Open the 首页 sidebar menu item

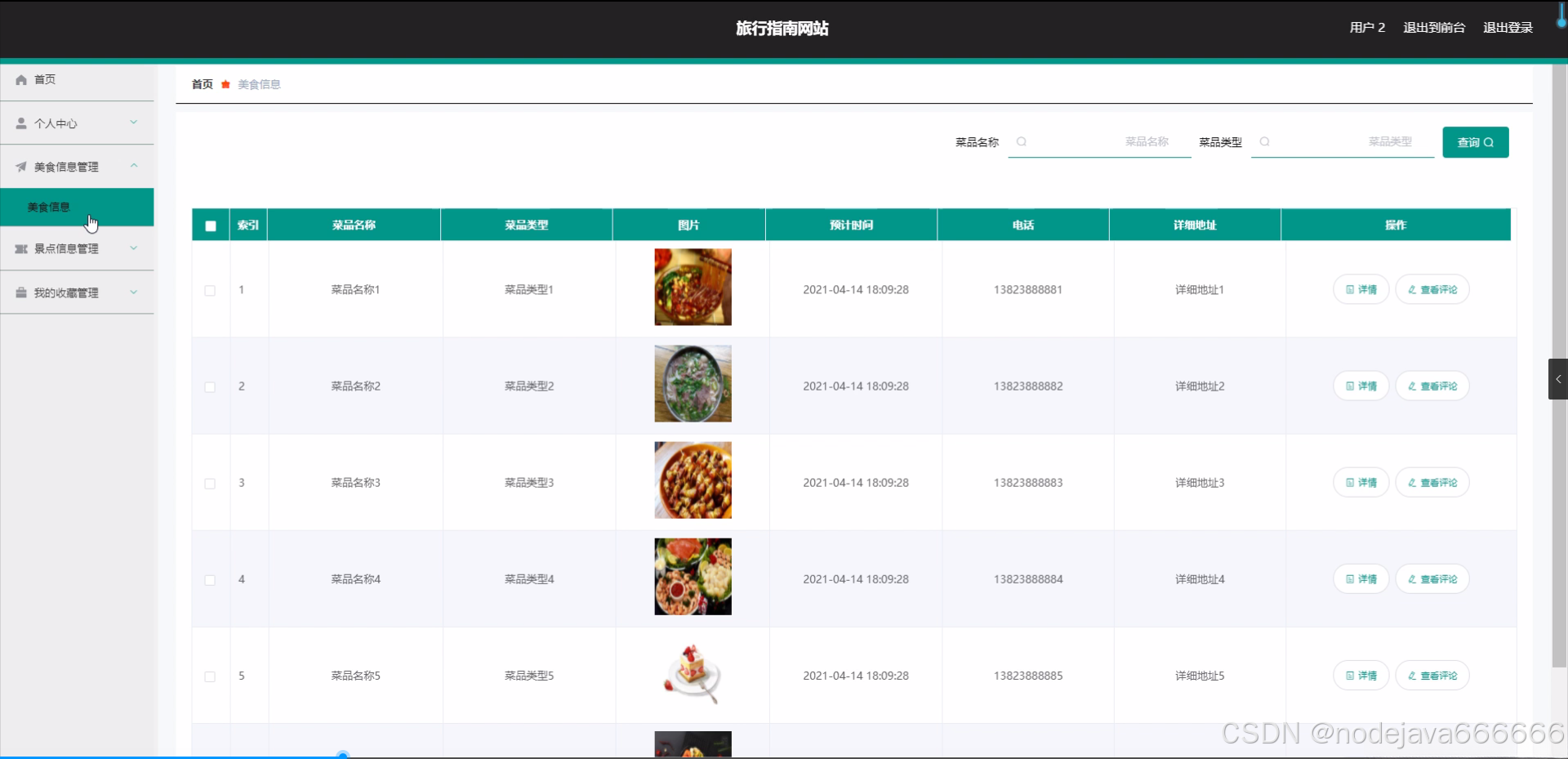77,80
